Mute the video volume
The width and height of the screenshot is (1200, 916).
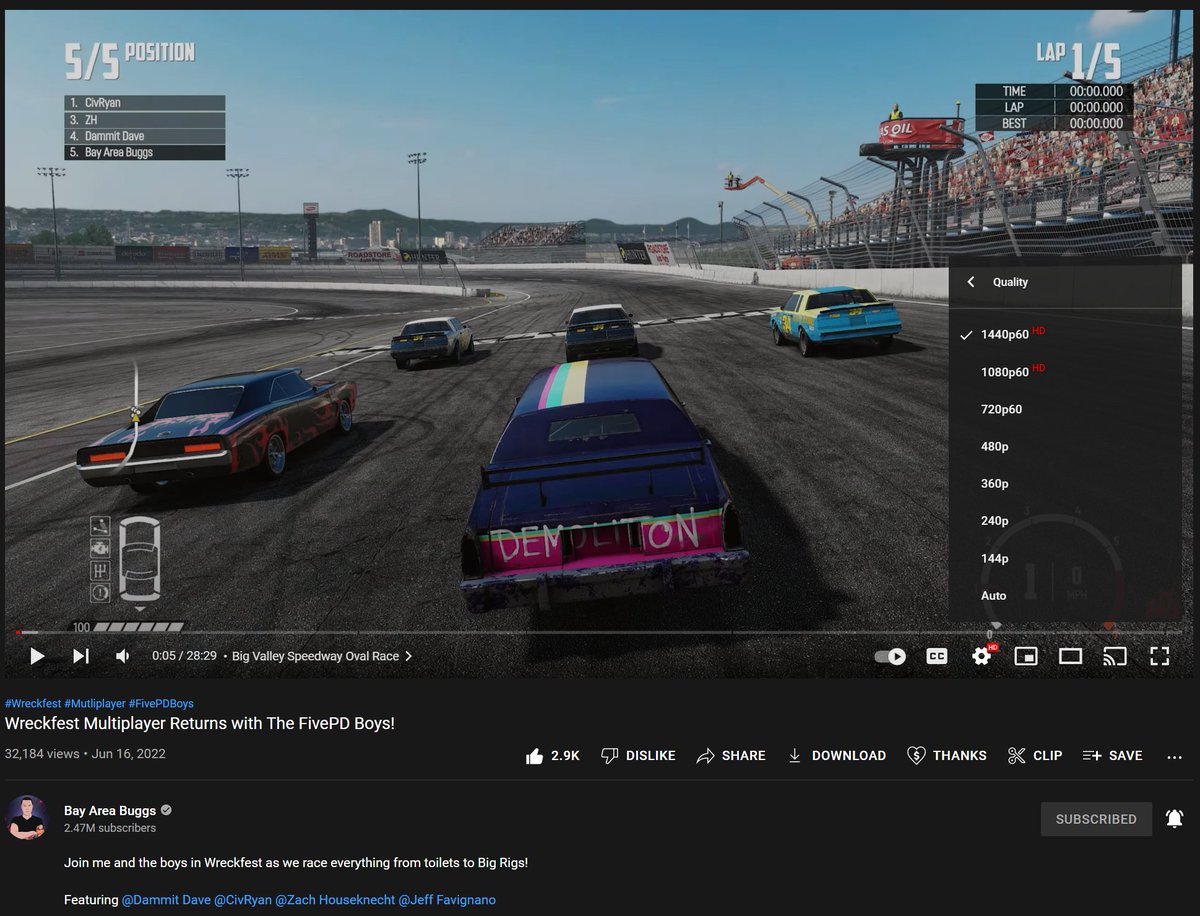[123, 656]
